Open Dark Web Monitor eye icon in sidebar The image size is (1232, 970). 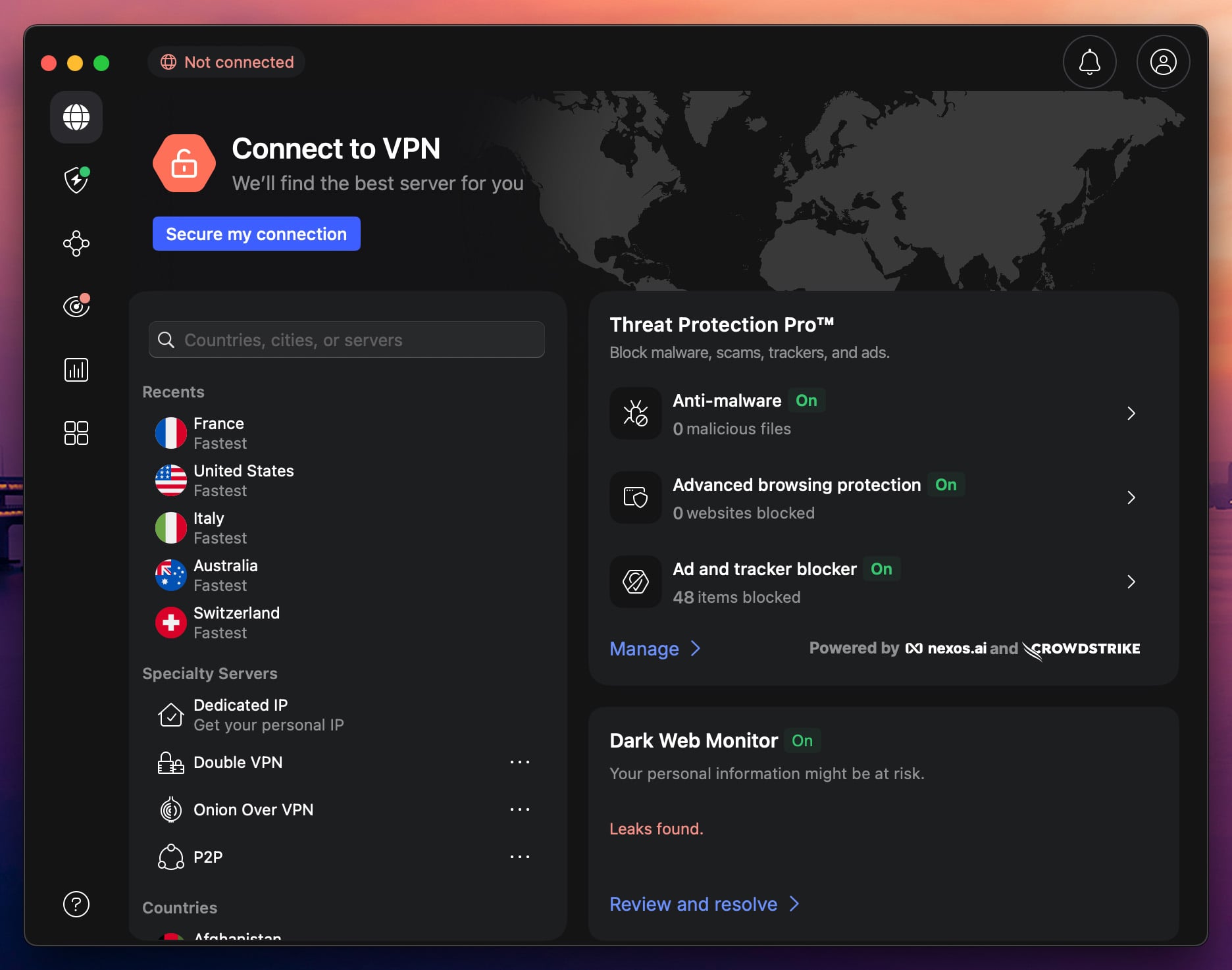76,305
